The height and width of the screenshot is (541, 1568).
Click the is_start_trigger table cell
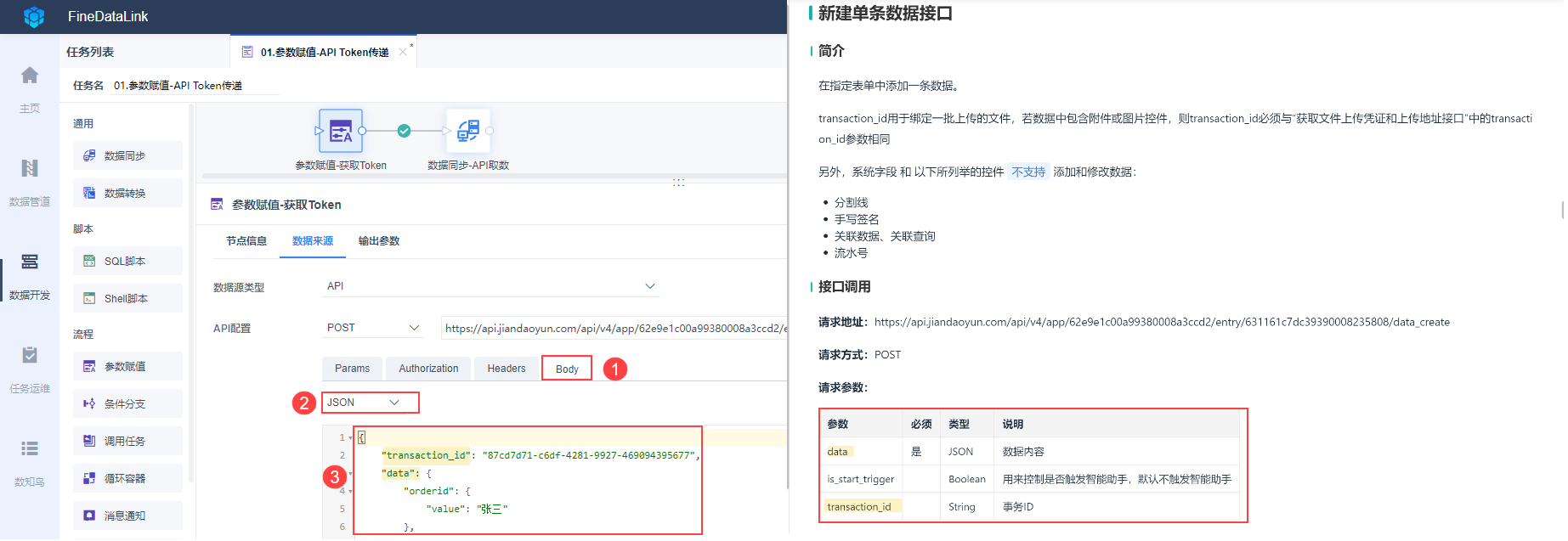click(x=861, y=479)
